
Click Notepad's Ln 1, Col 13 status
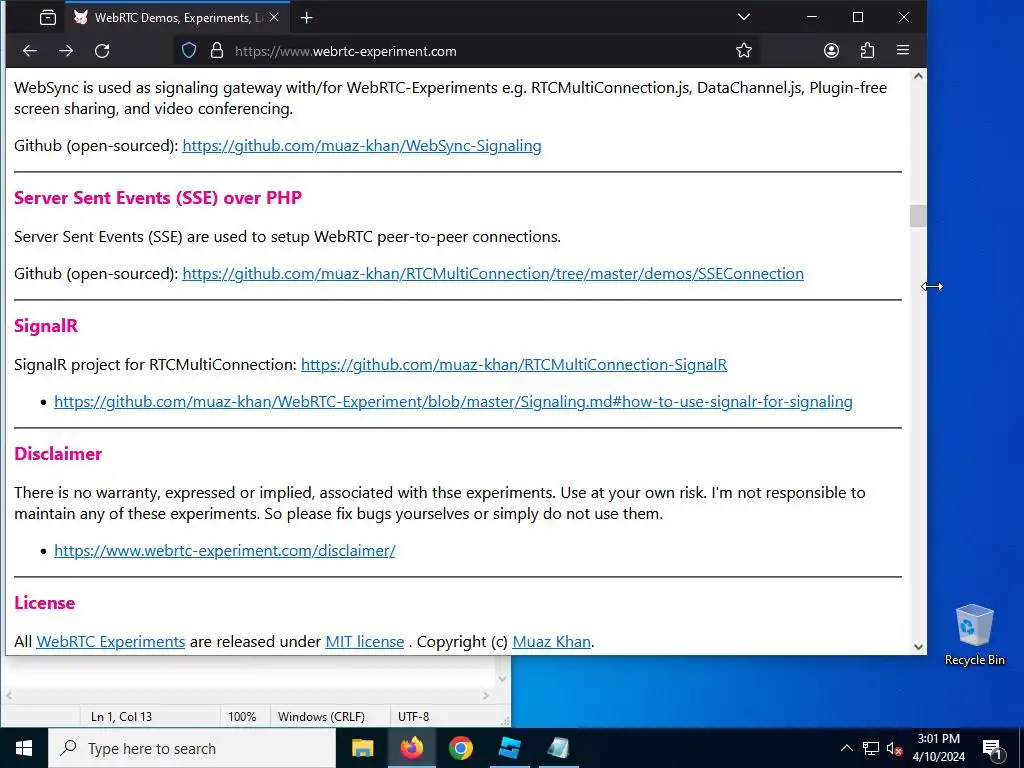121,716
